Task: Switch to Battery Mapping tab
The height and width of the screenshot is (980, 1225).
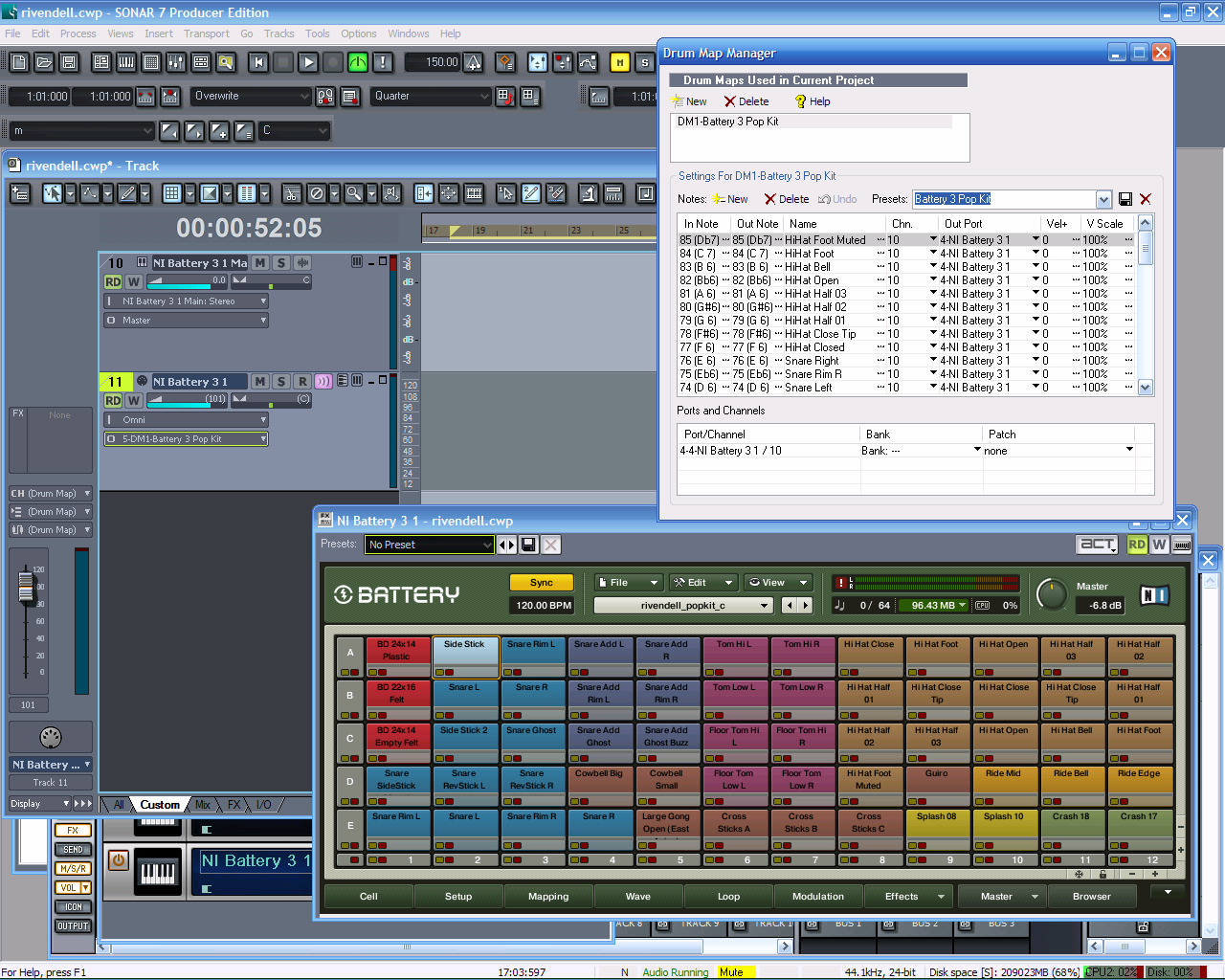Action: tap(548, 897)
